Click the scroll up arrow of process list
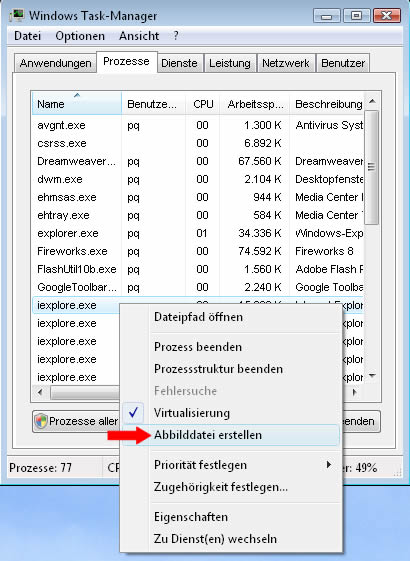This screenshot has height=561, width=410. pos(372,101)
